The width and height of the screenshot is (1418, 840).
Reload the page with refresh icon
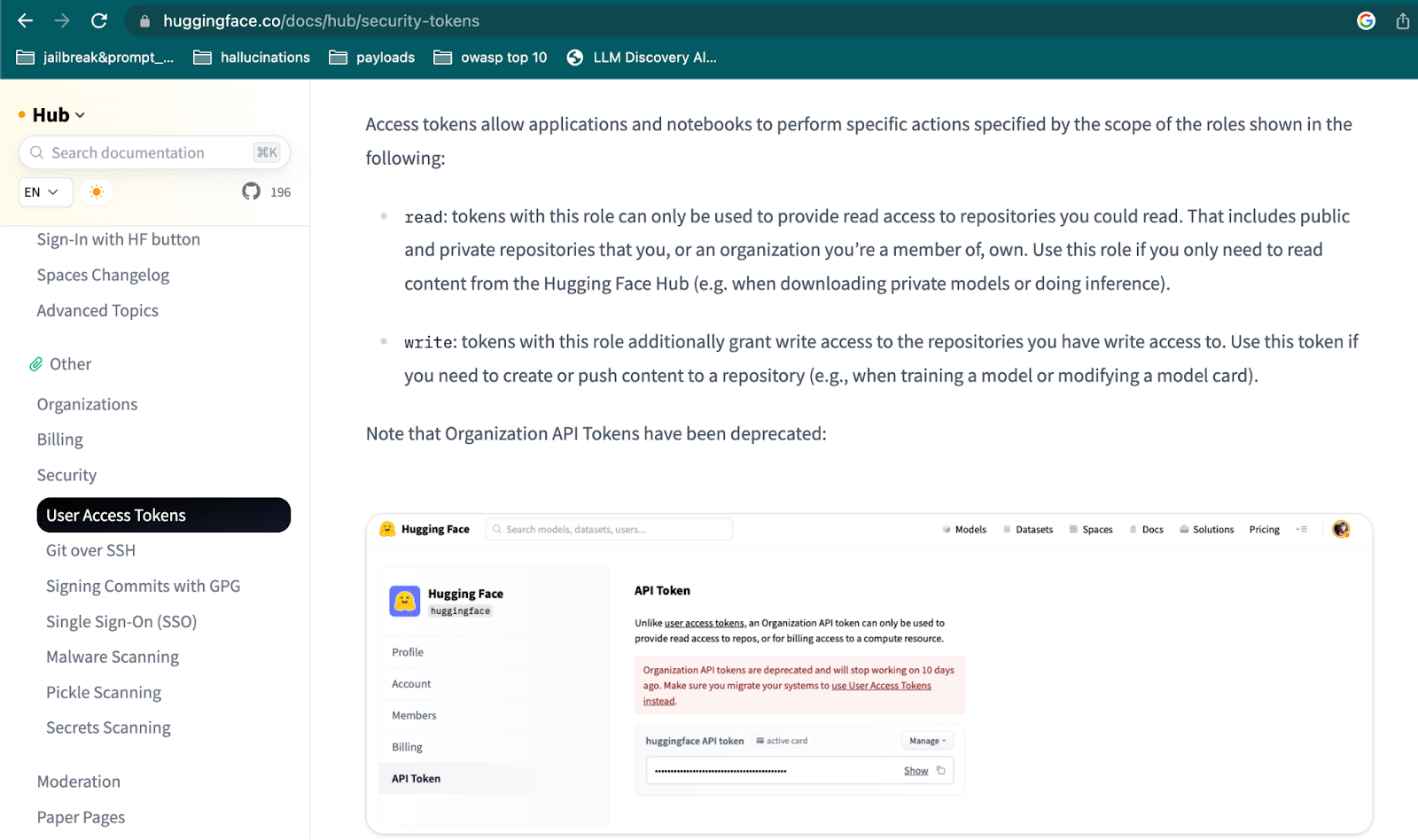coord(99,20)
